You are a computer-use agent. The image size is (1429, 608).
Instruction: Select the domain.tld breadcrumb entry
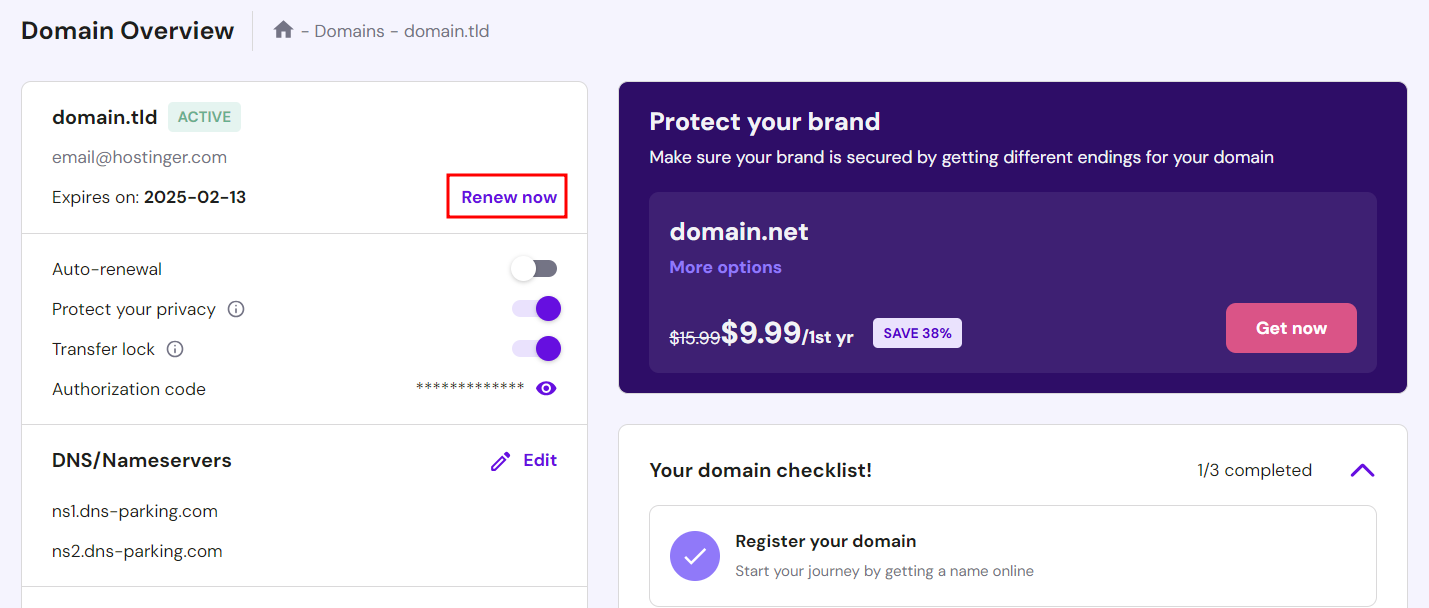click(x=446, y=31)
